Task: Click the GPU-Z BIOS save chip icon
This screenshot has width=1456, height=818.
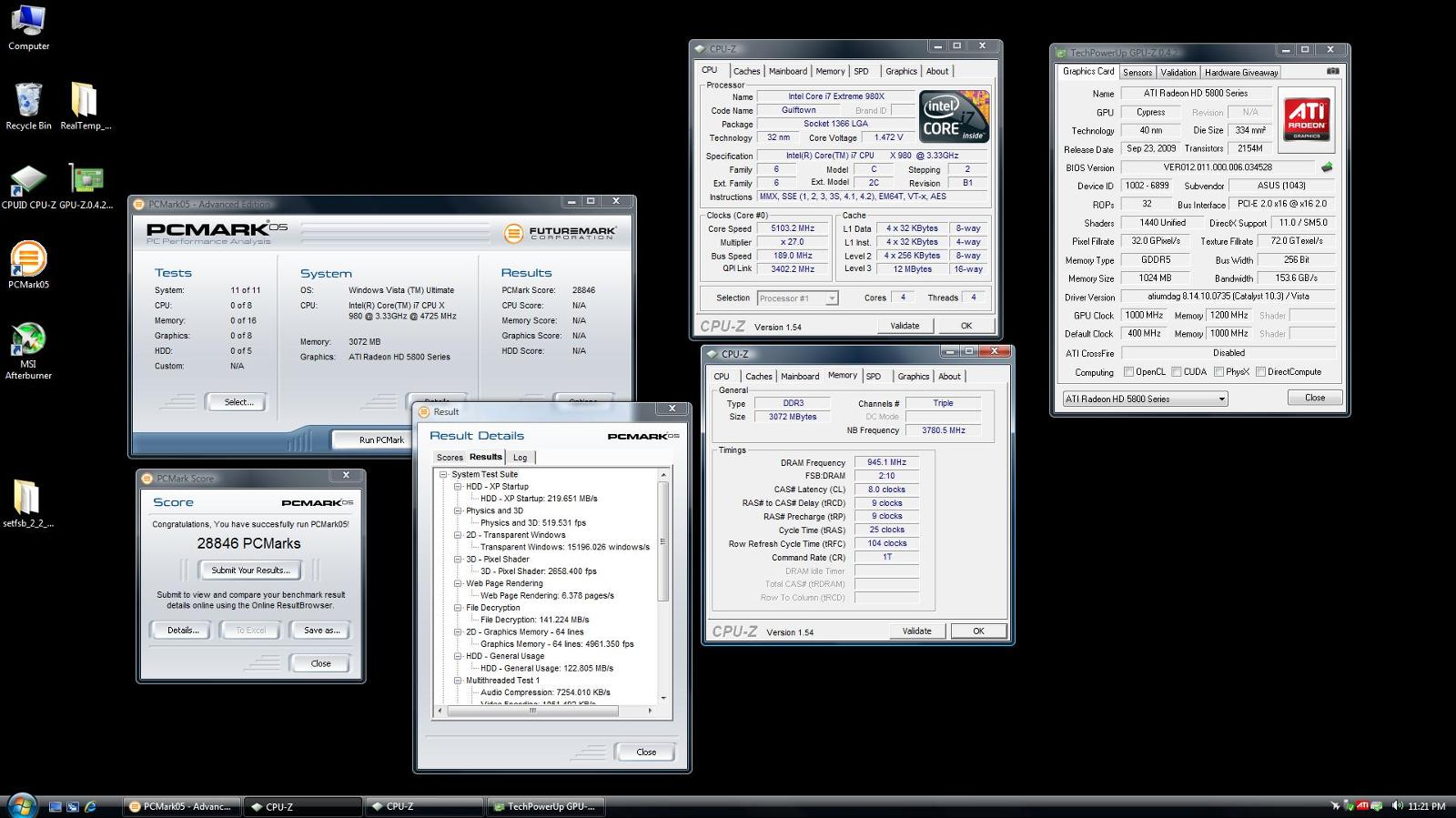Action: 1327,167
